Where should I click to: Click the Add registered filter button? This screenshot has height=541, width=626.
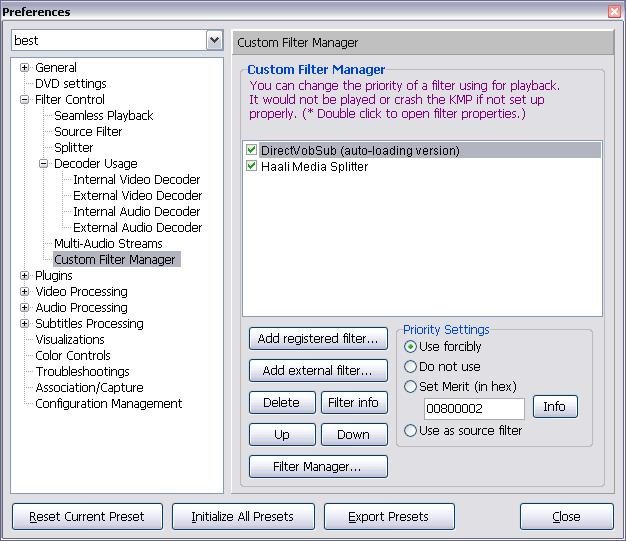click(x=318, y=339)
